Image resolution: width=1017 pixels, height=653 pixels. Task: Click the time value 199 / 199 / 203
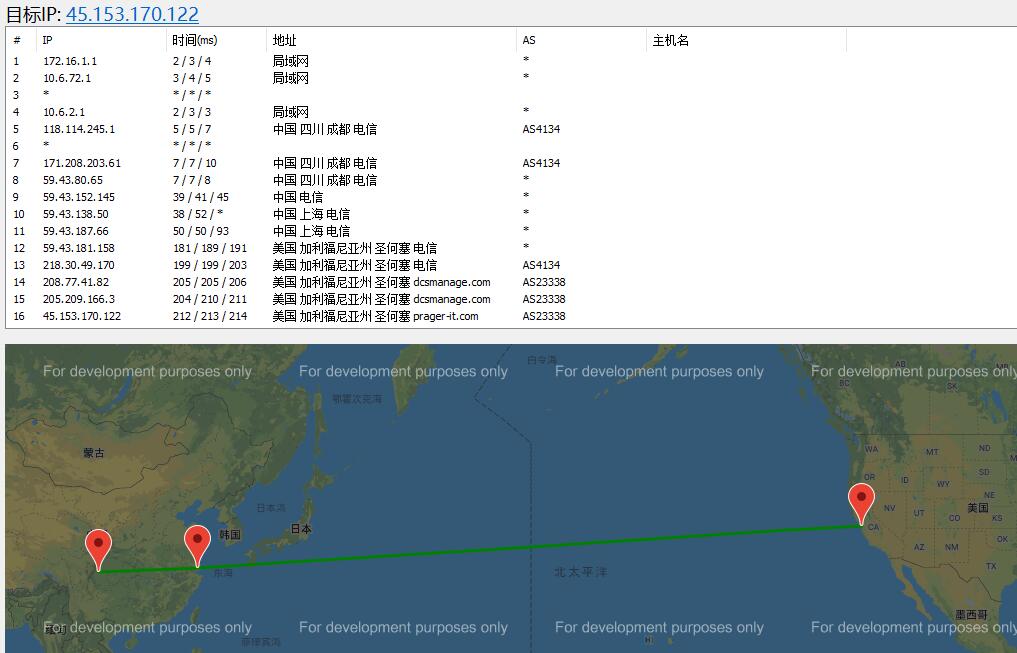tap(209, 265)
